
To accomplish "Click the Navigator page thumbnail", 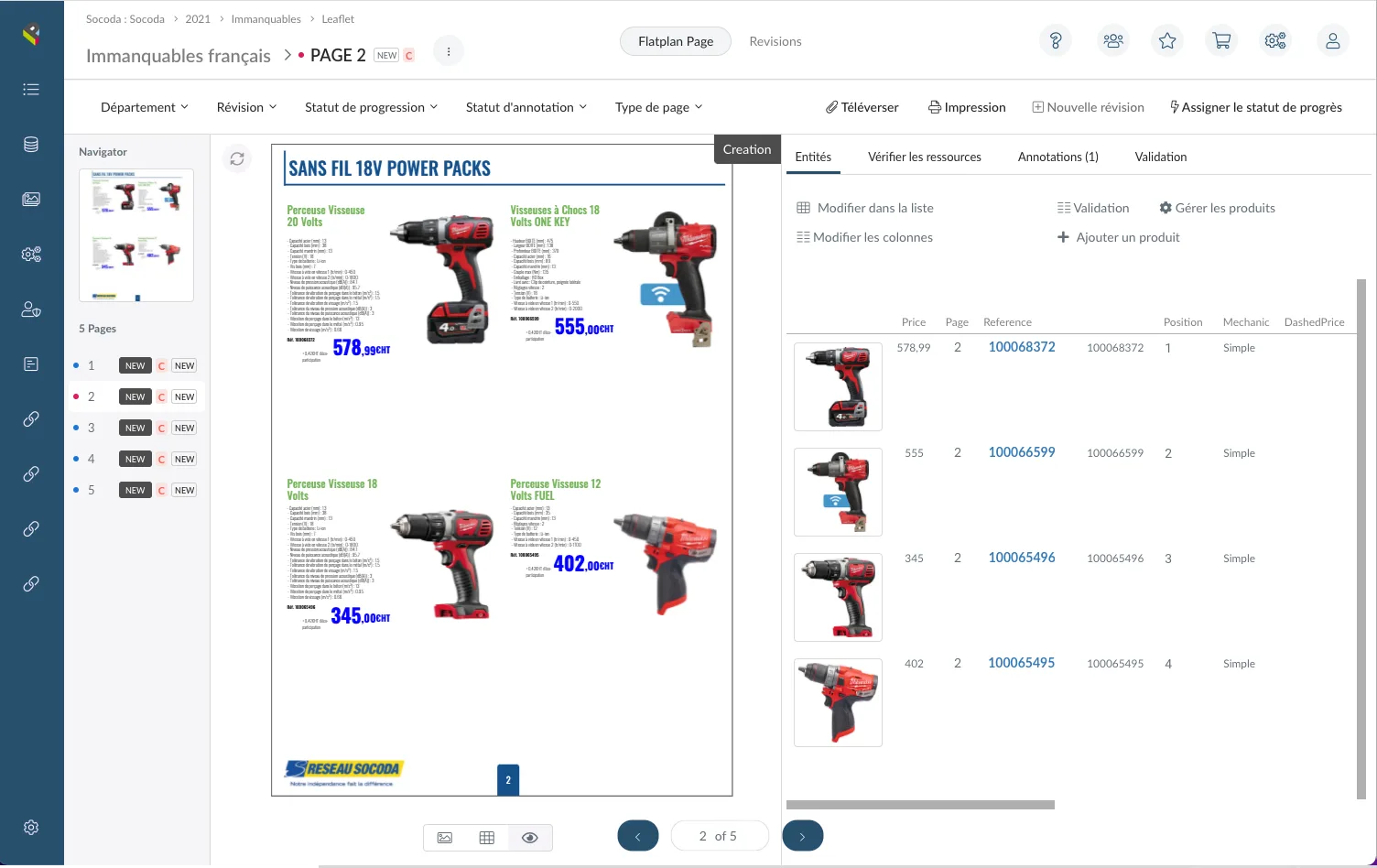I will pyautogui.click(x=136, y=235).
